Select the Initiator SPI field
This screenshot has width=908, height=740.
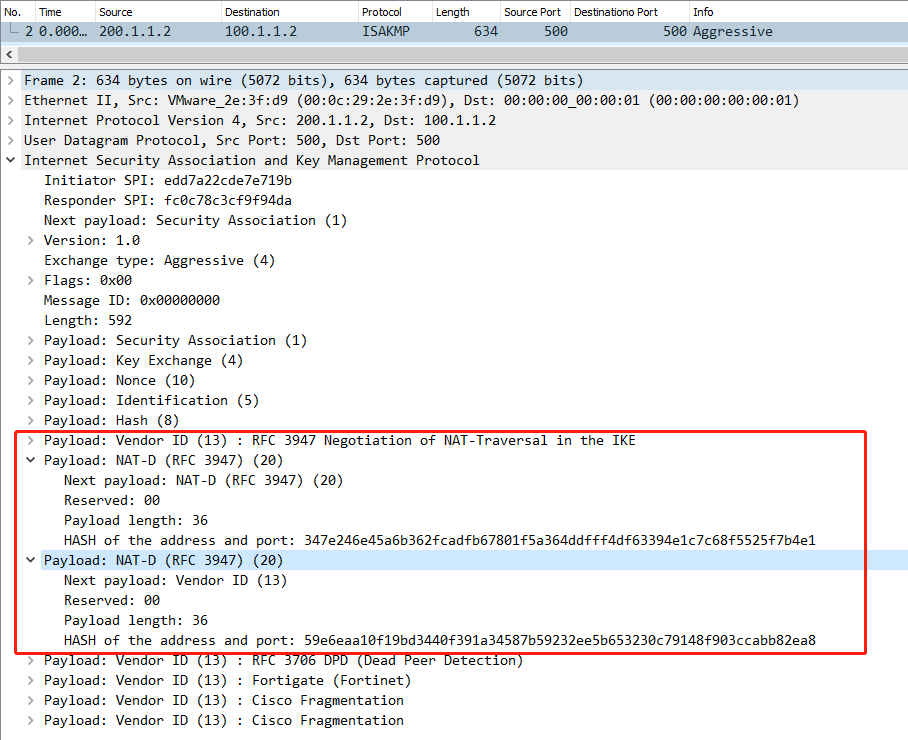click(x=167, y=180)
